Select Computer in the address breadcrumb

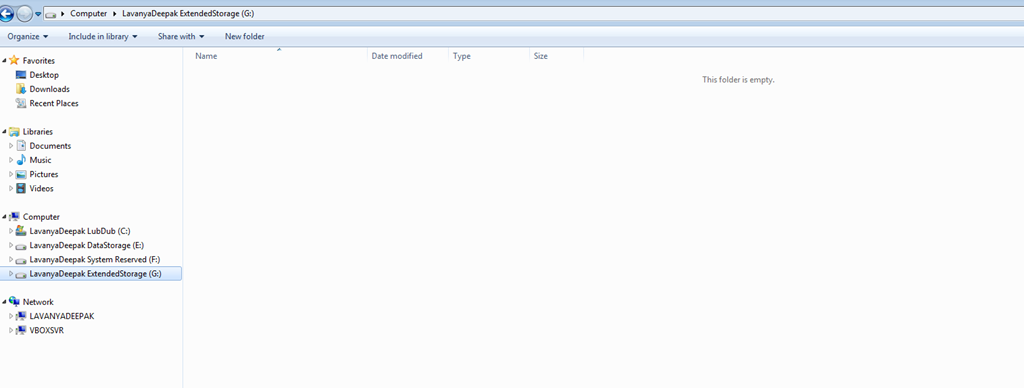pos(88,14)
